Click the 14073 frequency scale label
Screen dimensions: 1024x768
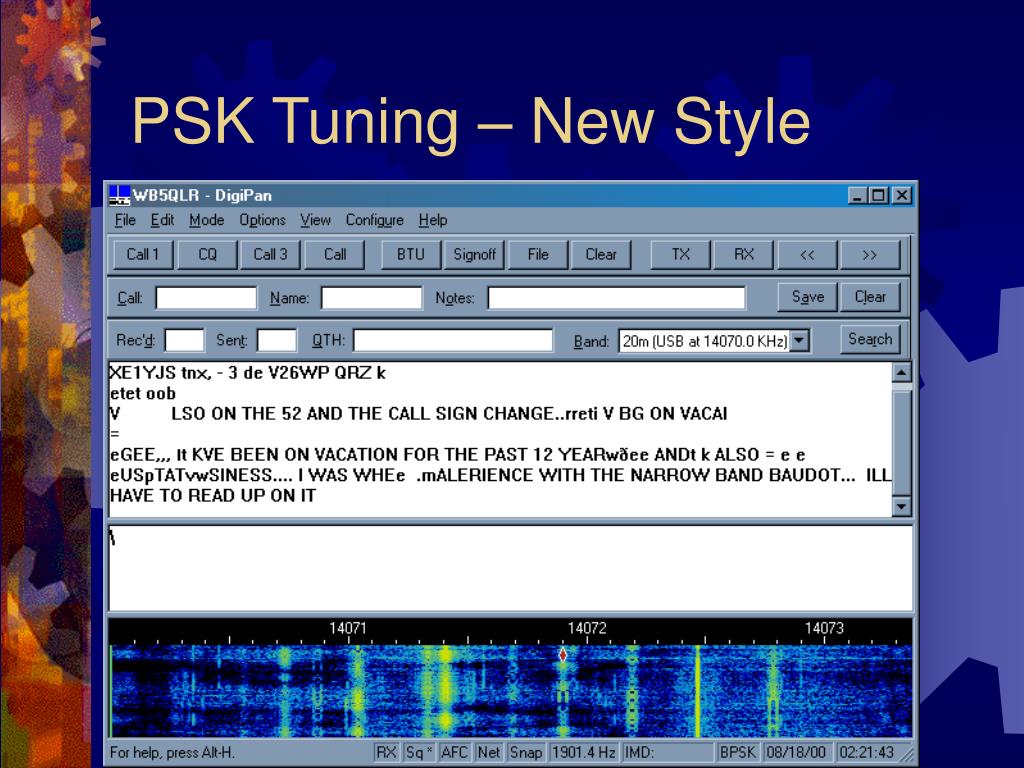point(824,628)
